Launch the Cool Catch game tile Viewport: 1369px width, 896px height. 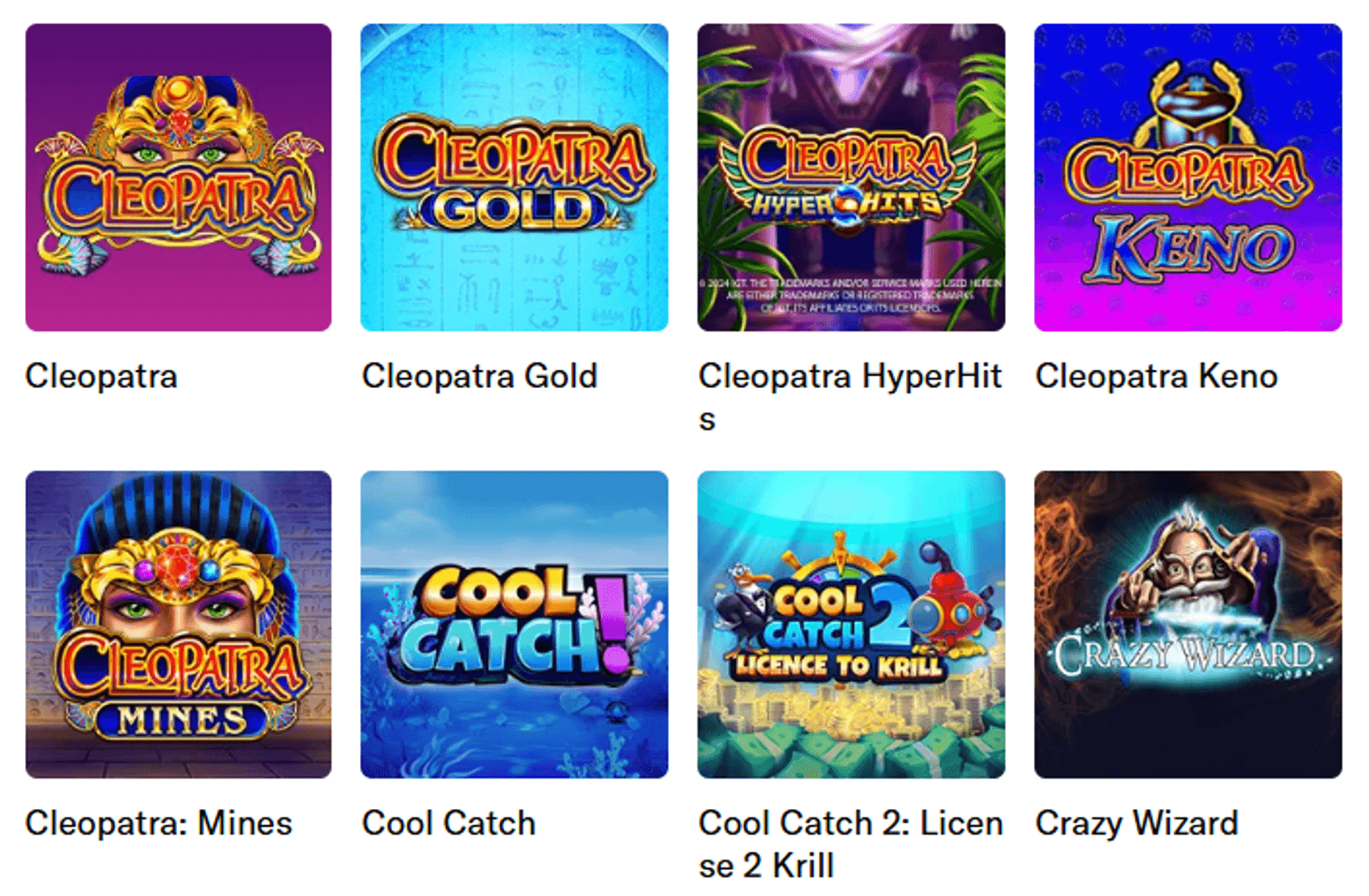(x=514, y=625)
